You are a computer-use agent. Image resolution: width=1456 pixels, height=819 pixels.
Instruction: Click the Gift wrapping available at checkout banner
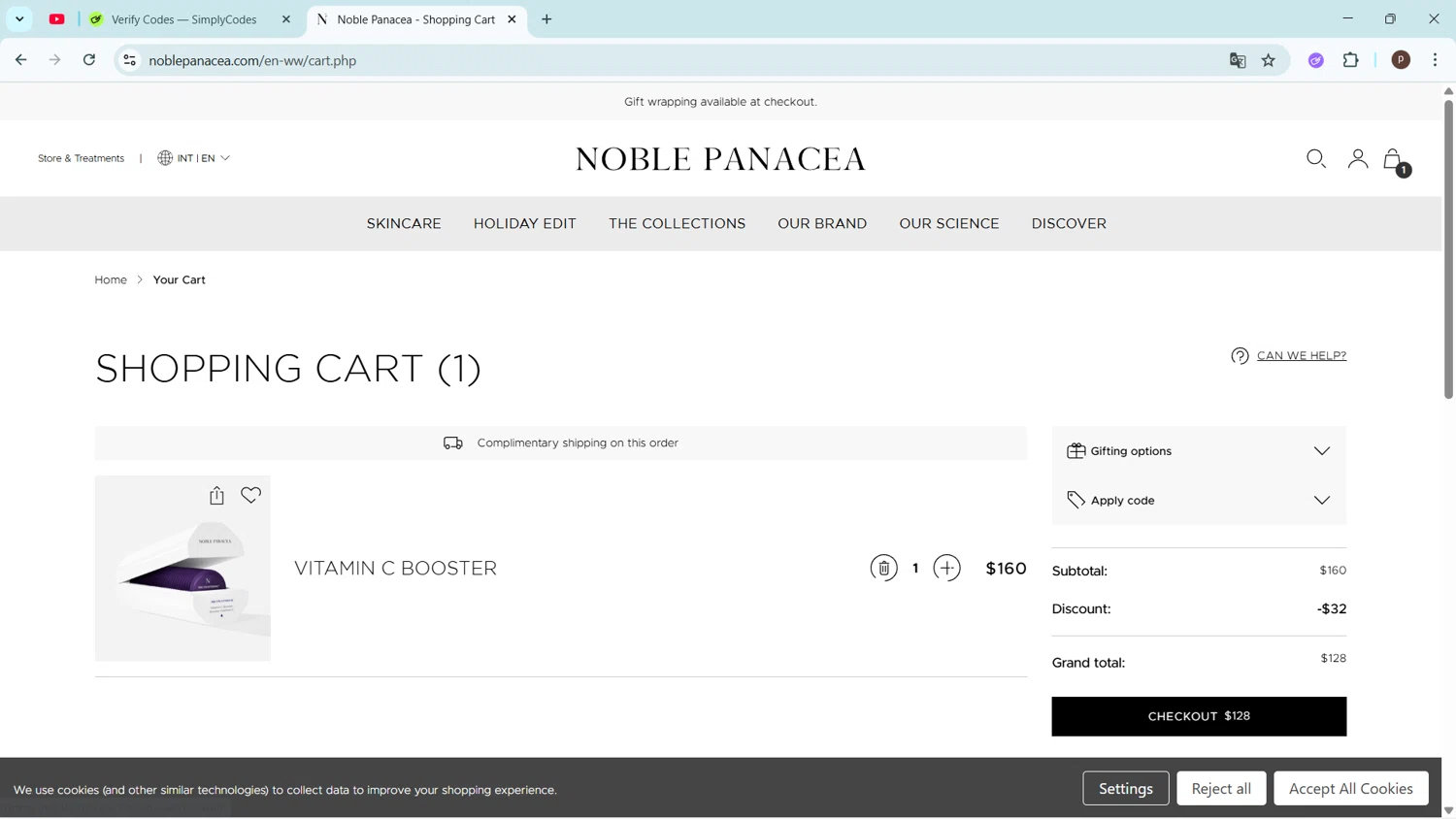coord(720,102)
